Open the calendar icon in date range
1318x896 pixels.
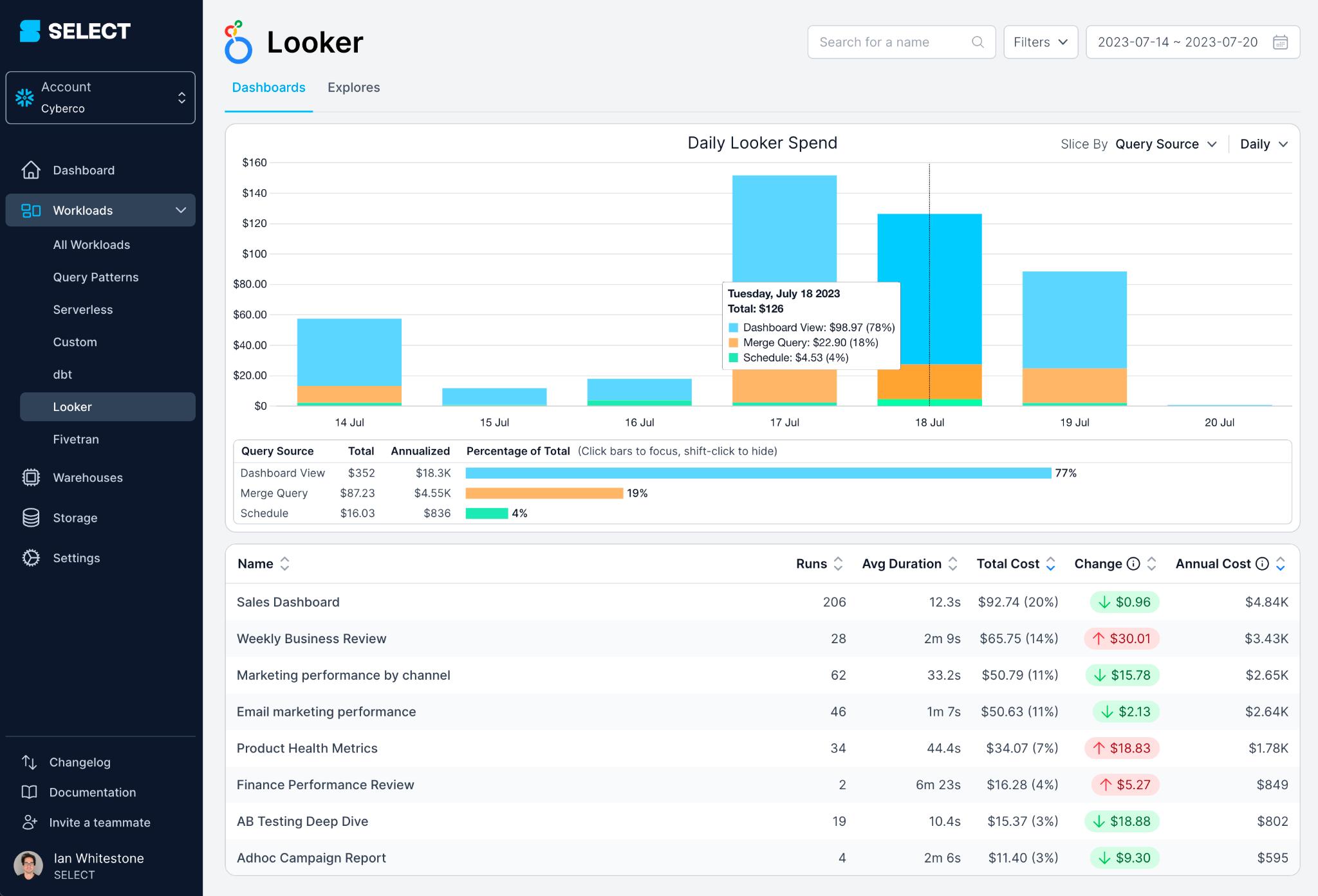(1280, 42)
